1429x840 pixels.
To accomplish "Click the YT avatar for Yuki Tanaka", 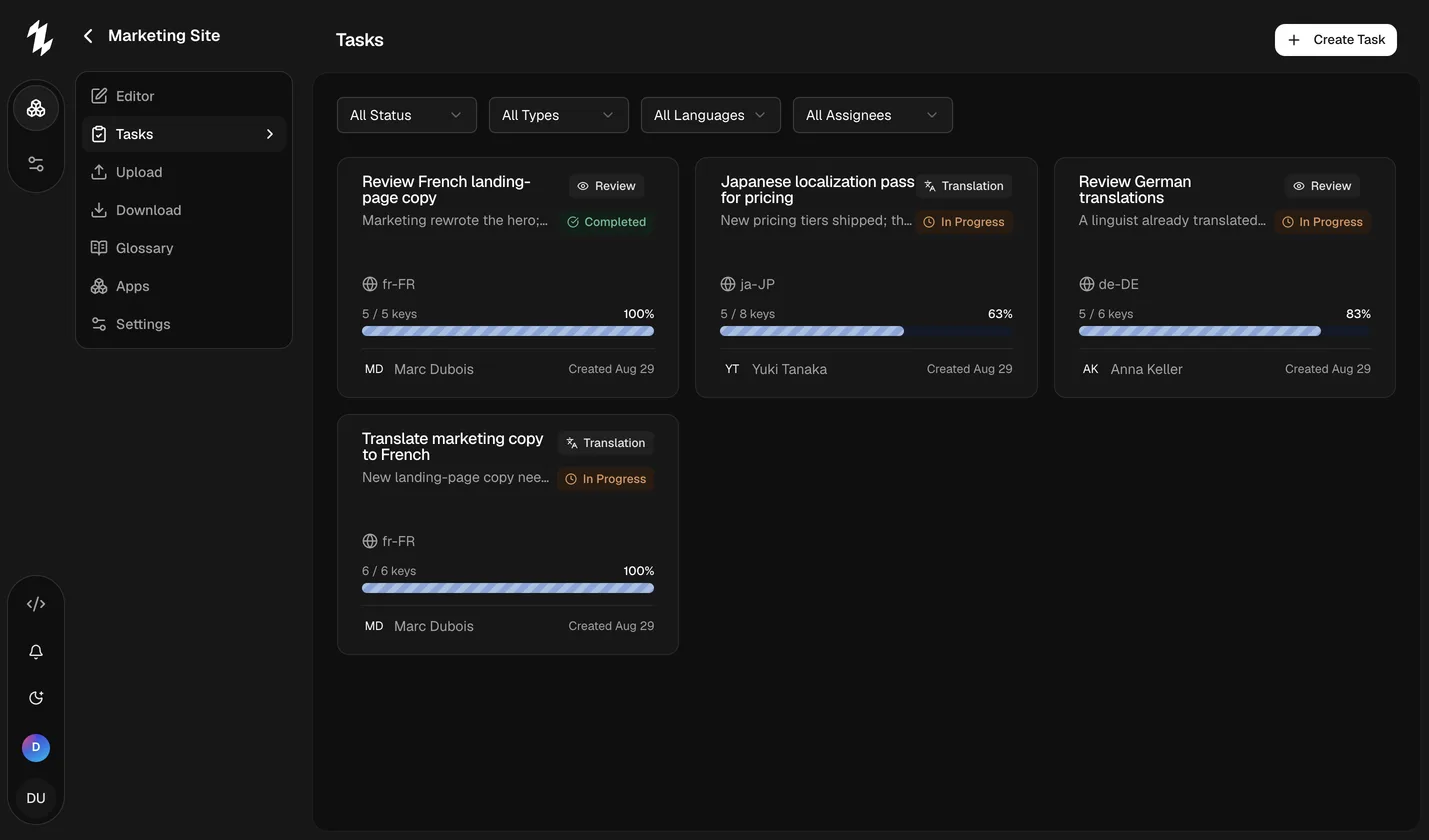I will tap(732, 369).
